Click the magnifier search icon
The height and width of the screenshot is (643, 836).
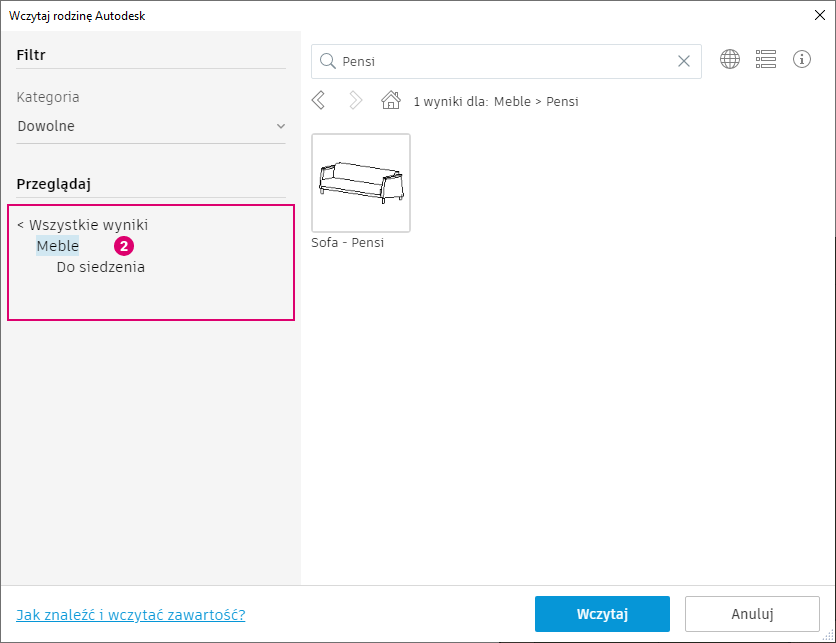326,61
